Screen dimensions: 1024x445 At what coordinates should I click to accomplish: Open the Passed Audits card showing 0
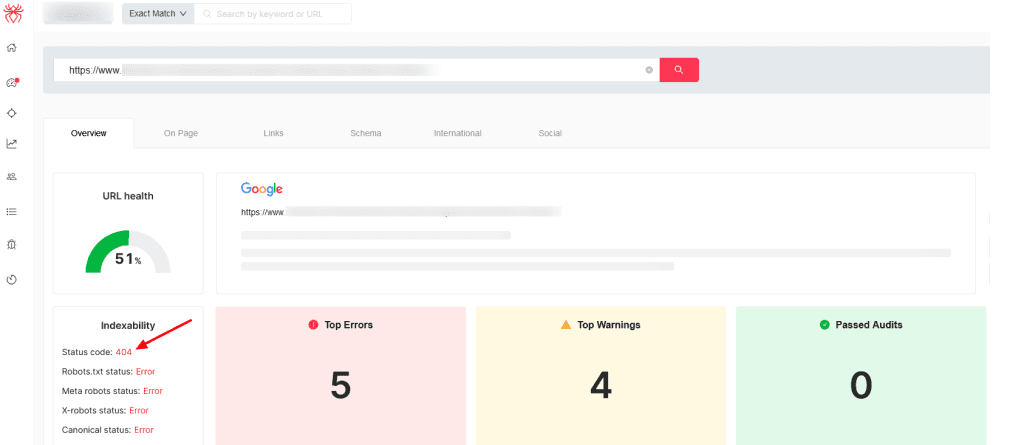861,376
